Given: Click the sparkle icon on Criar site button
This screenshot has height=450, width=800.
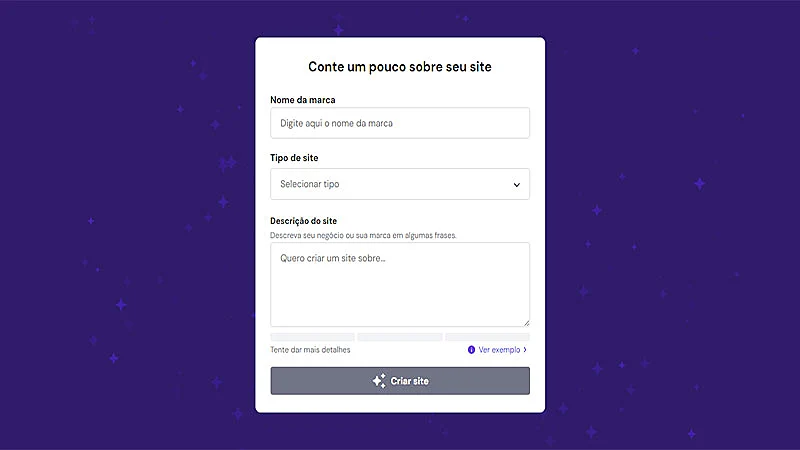Looking at the screenshot, I should [x=378, y=381].
